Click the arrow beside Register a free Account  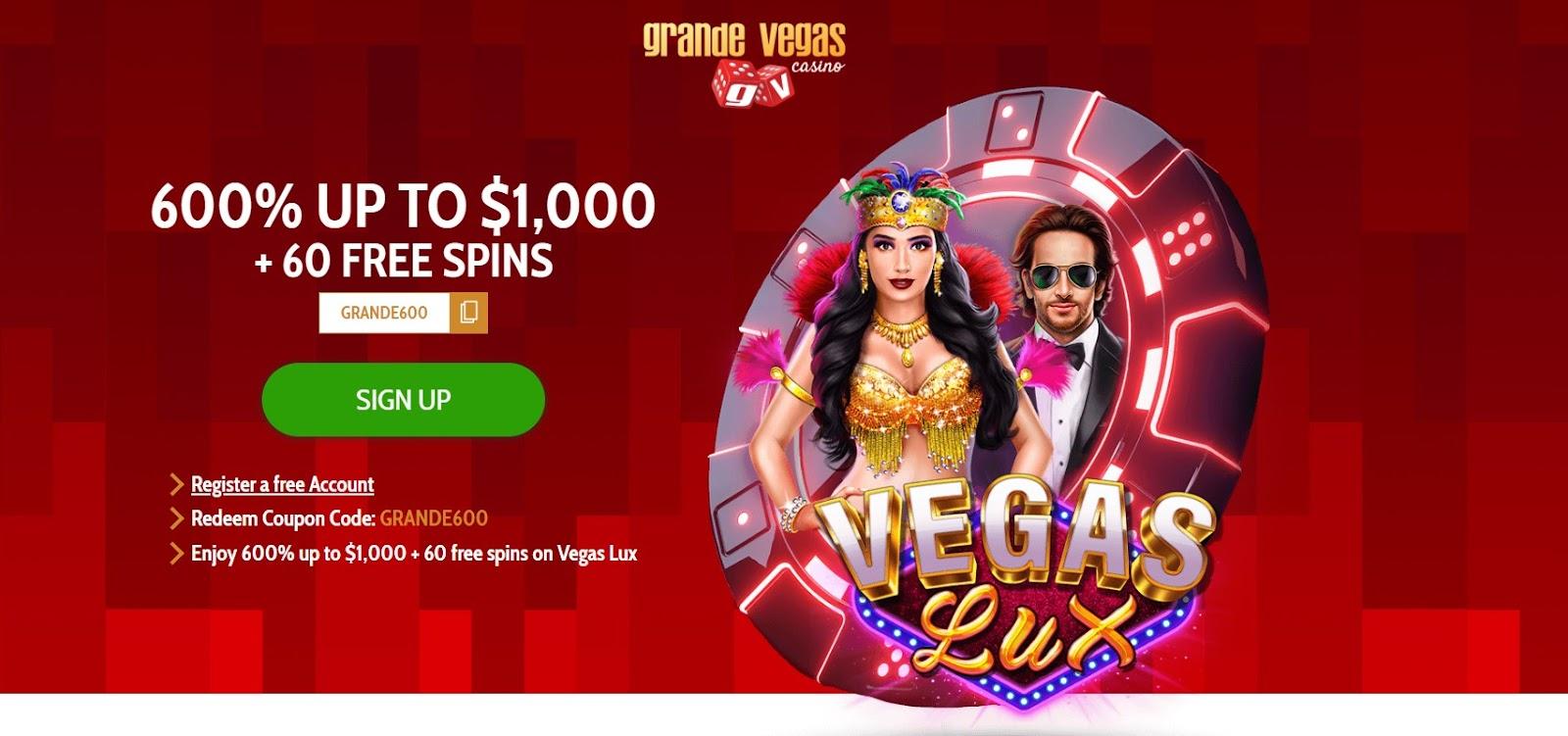click(x=177, y=484)
